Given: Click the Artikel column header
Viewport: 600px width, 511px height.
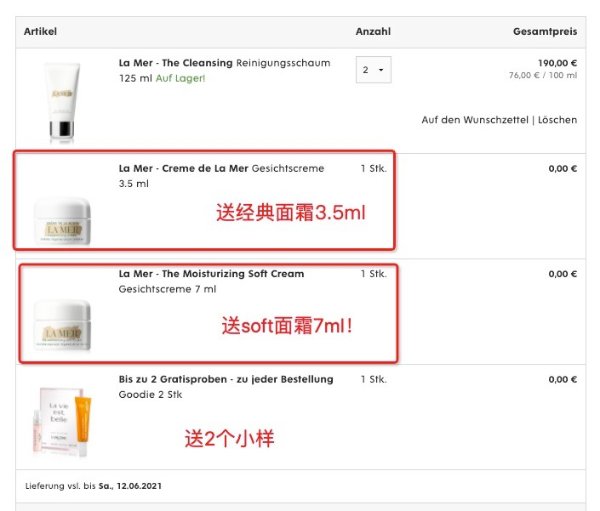Looking at the screenshot, I should tap(40, 31).
